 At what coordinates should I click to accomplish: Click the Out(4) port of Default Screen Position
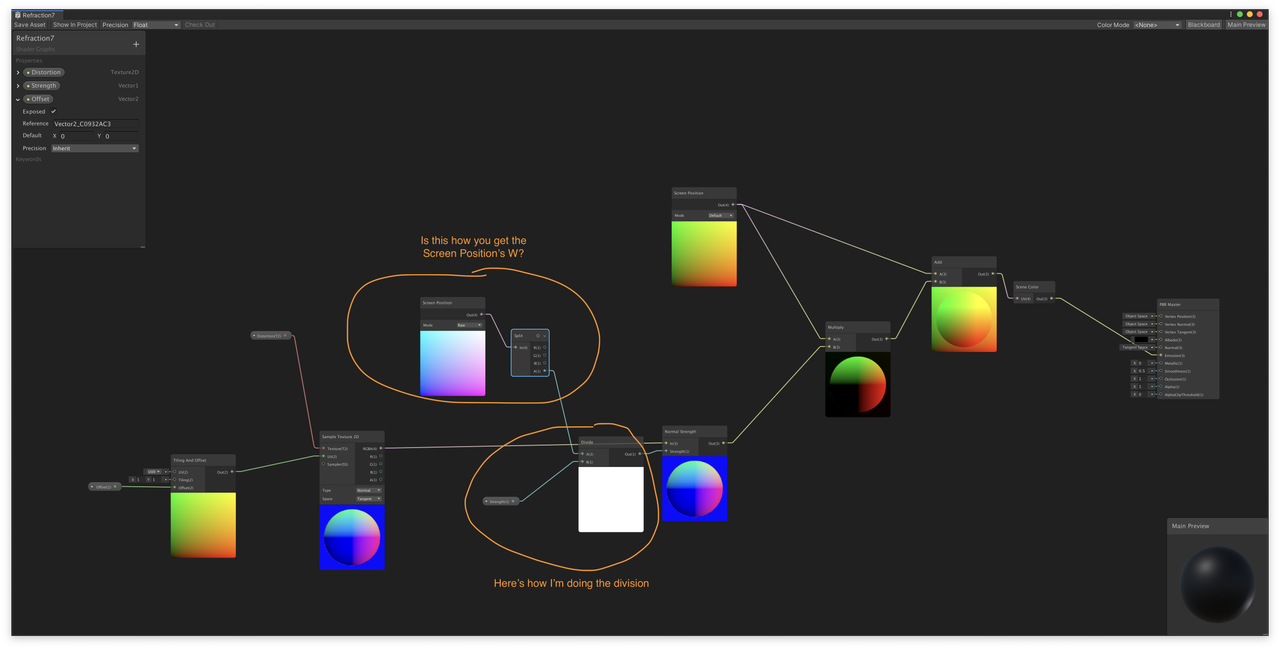coord(734,204)
